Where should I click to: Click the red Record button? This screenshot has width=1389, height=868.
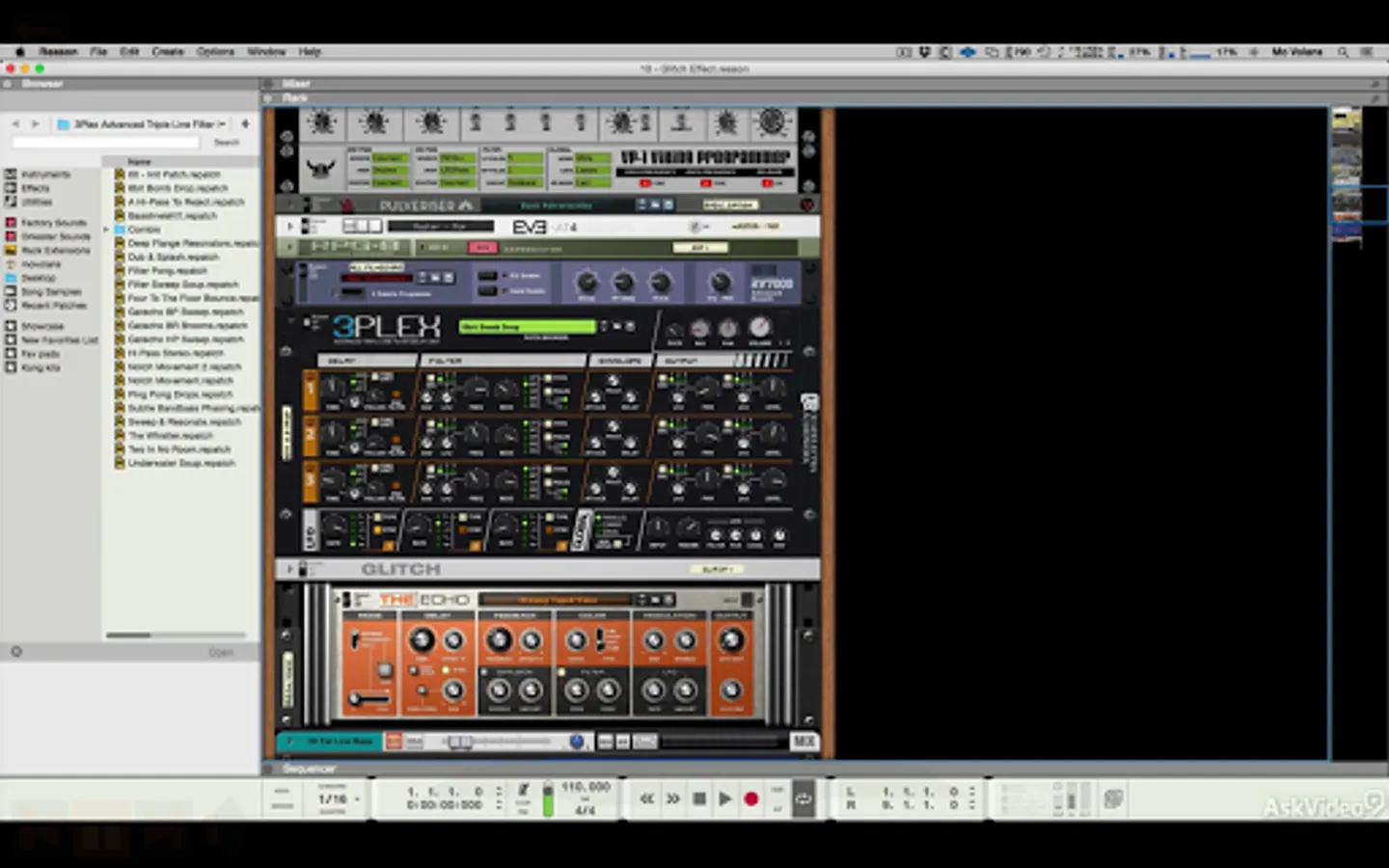pyautogui.click(x=751, y=799)
